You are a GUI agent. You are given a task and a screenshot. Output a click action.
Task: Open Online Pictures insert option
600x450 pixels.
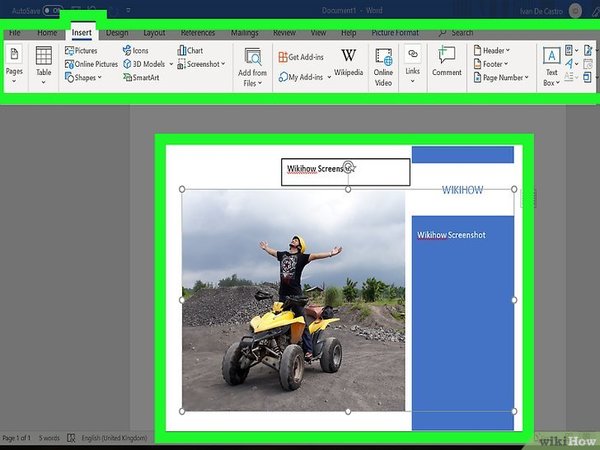[x=91, y=64]
